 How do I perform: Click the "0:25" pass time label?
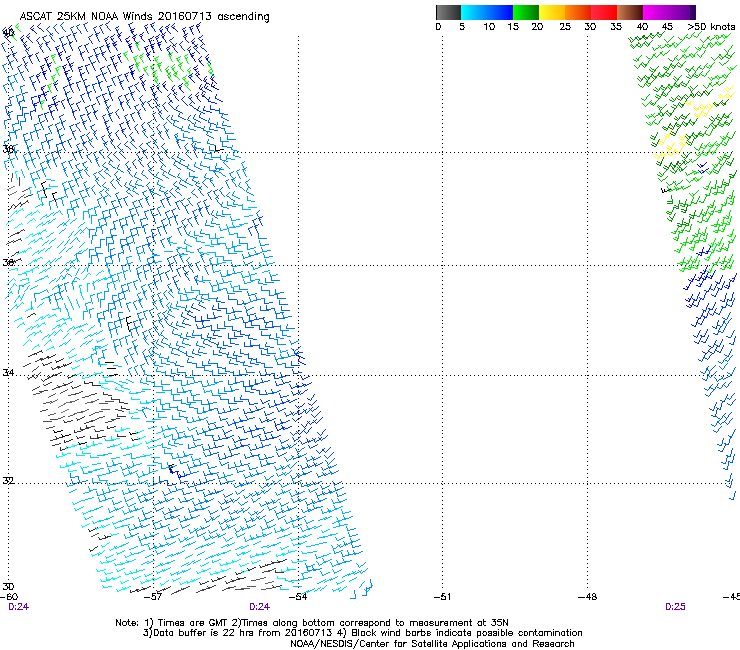675,607
